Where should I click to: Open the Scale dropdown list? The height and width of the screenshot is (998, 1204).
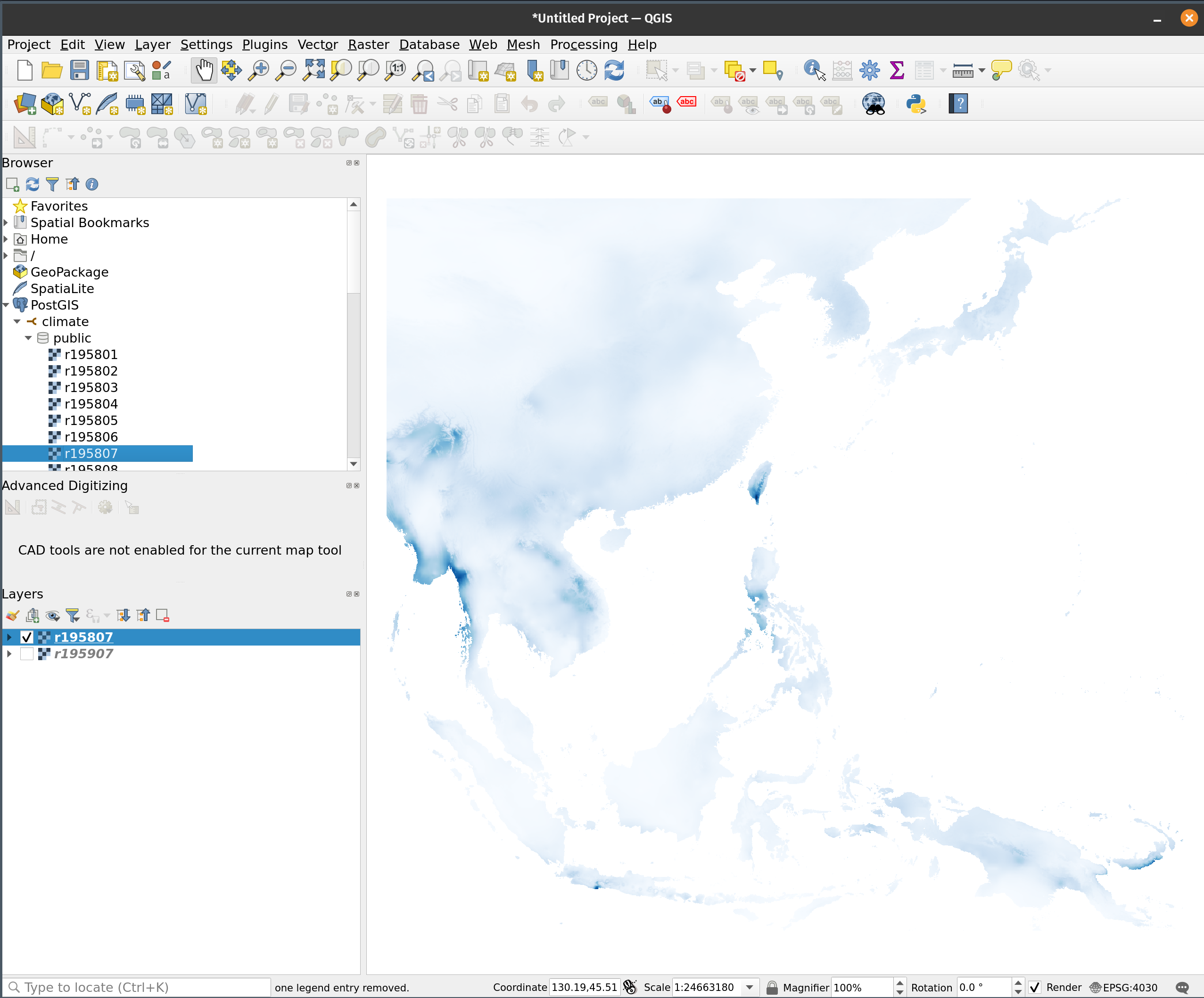tap(749, 987)
